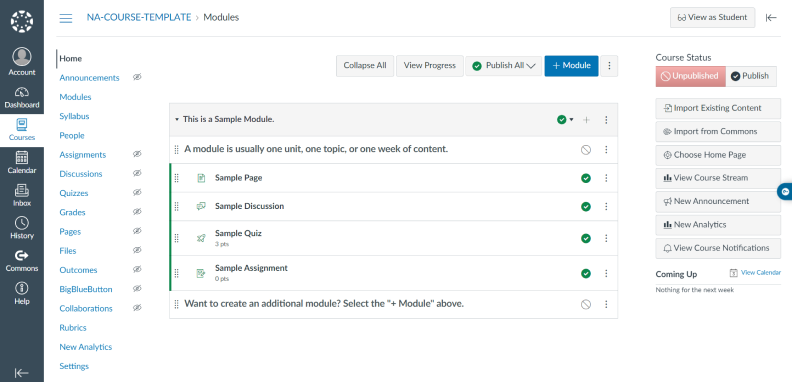Image resolution: width=792 pixels, height=382 pixels.
Task: Go to Dashboard in global navigation
Action: (x=22, y=98)
